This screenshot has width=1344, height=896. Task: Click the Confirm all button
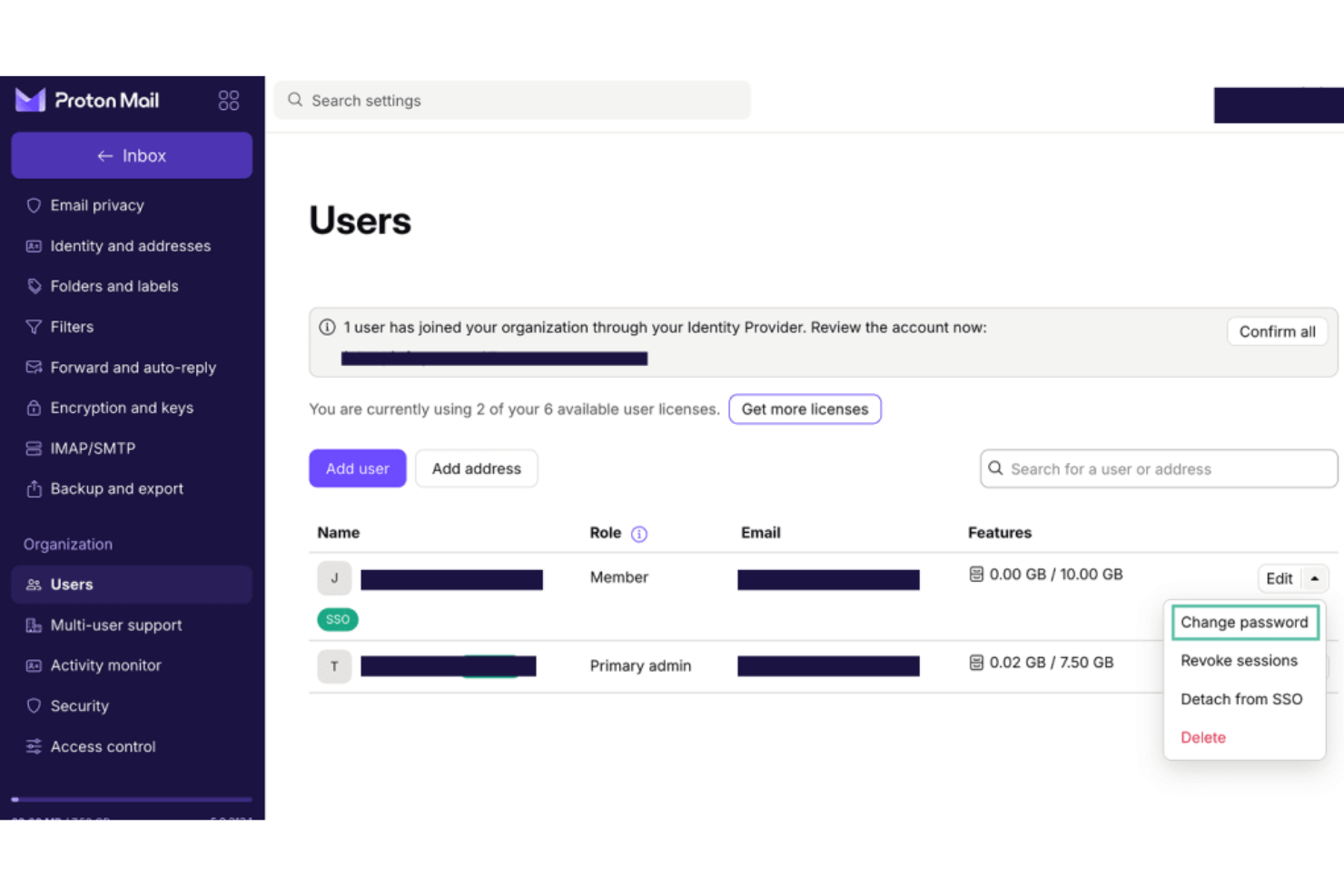click(1277, 331)
